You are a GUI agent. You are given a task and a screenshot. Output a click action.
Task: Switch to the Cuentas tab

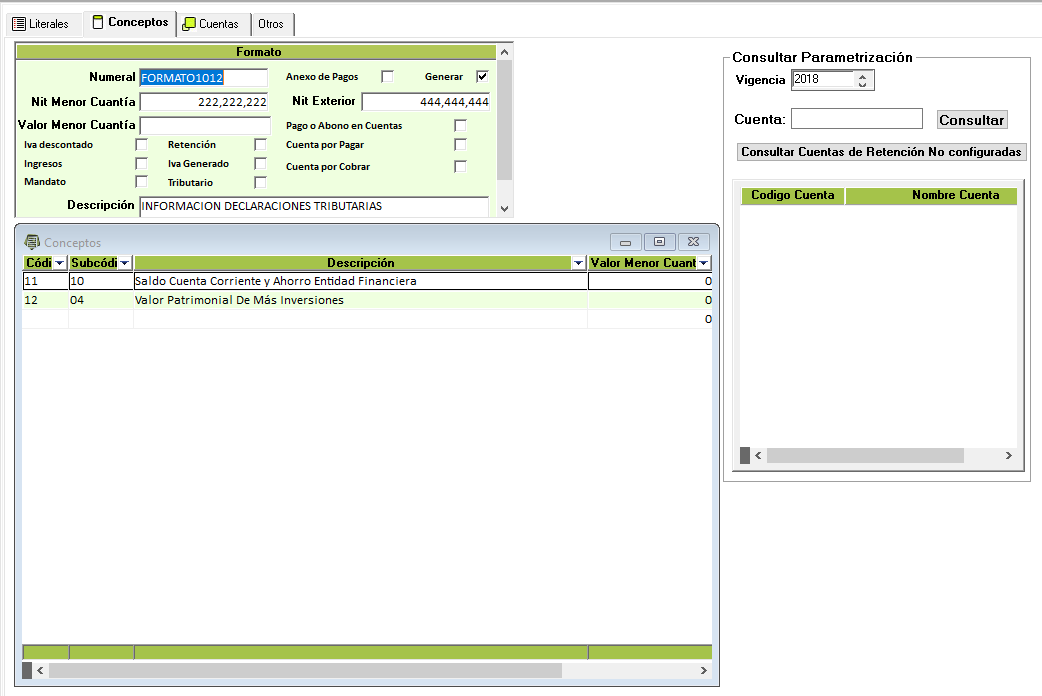pos(211,23)
